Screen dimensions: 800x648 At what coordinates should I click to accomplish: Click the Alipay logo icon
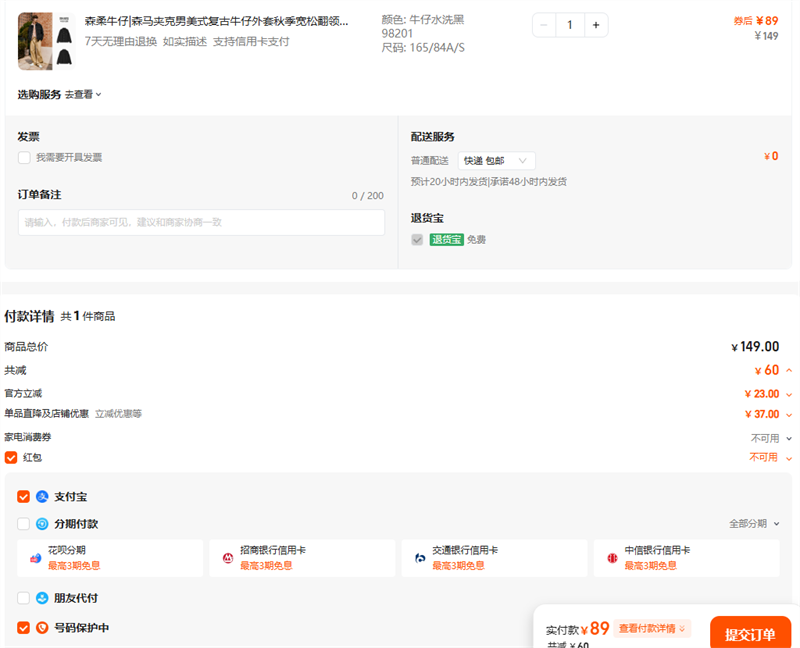42,496
